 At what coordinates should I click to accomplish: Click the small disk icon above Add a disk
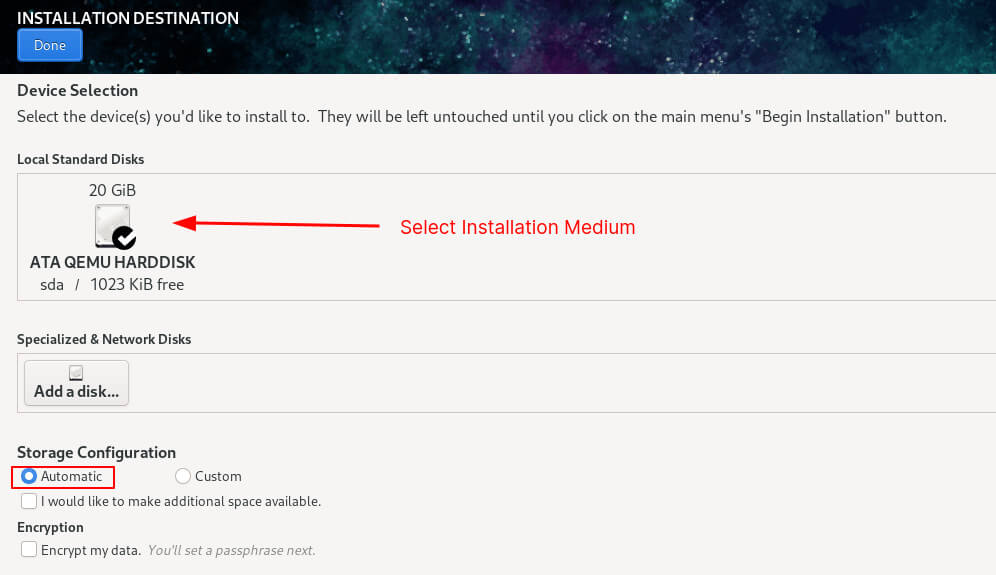[x=76, y=373]
